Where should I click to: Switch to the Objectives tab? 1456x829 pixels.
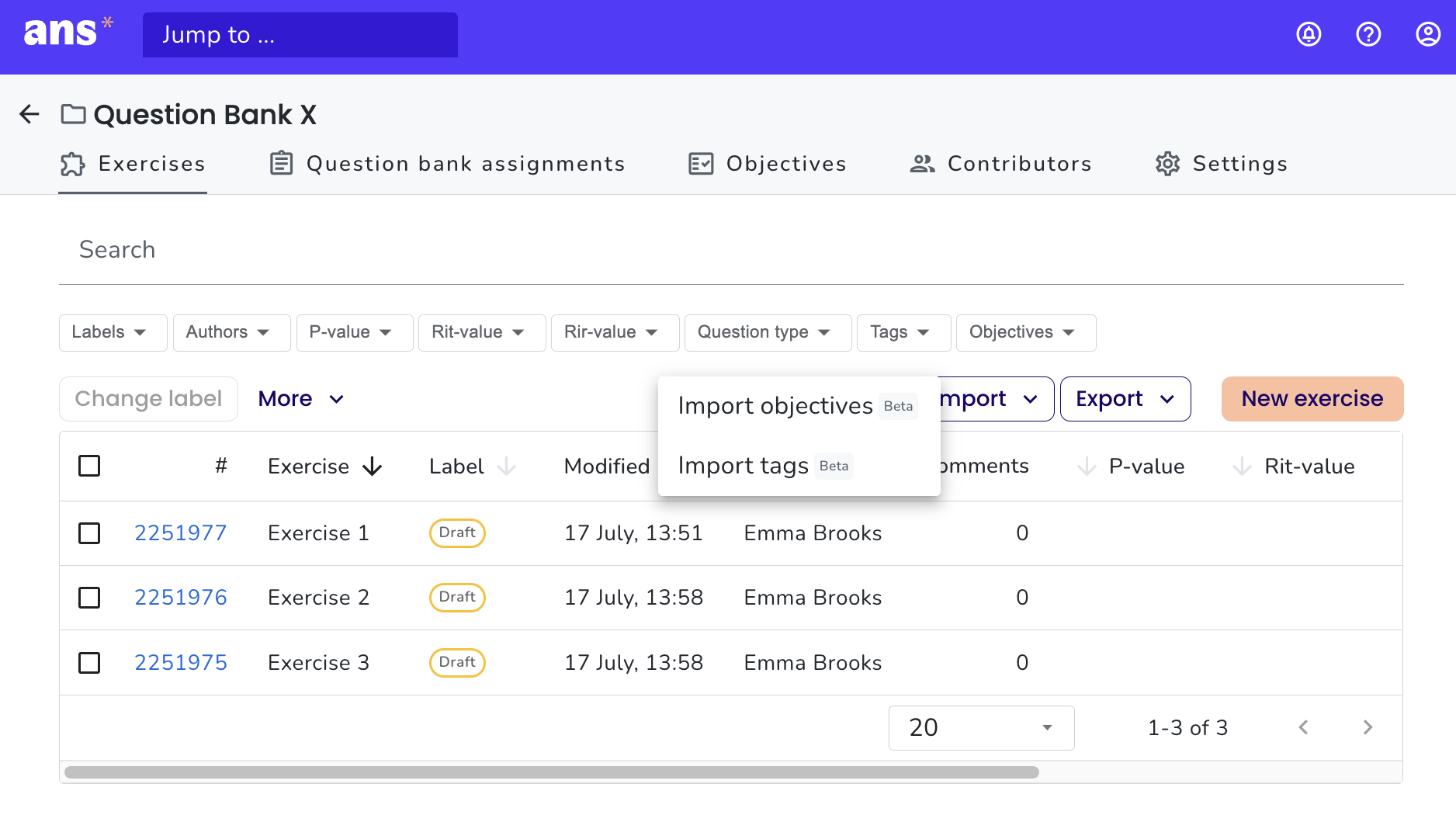tap(768, 164)
